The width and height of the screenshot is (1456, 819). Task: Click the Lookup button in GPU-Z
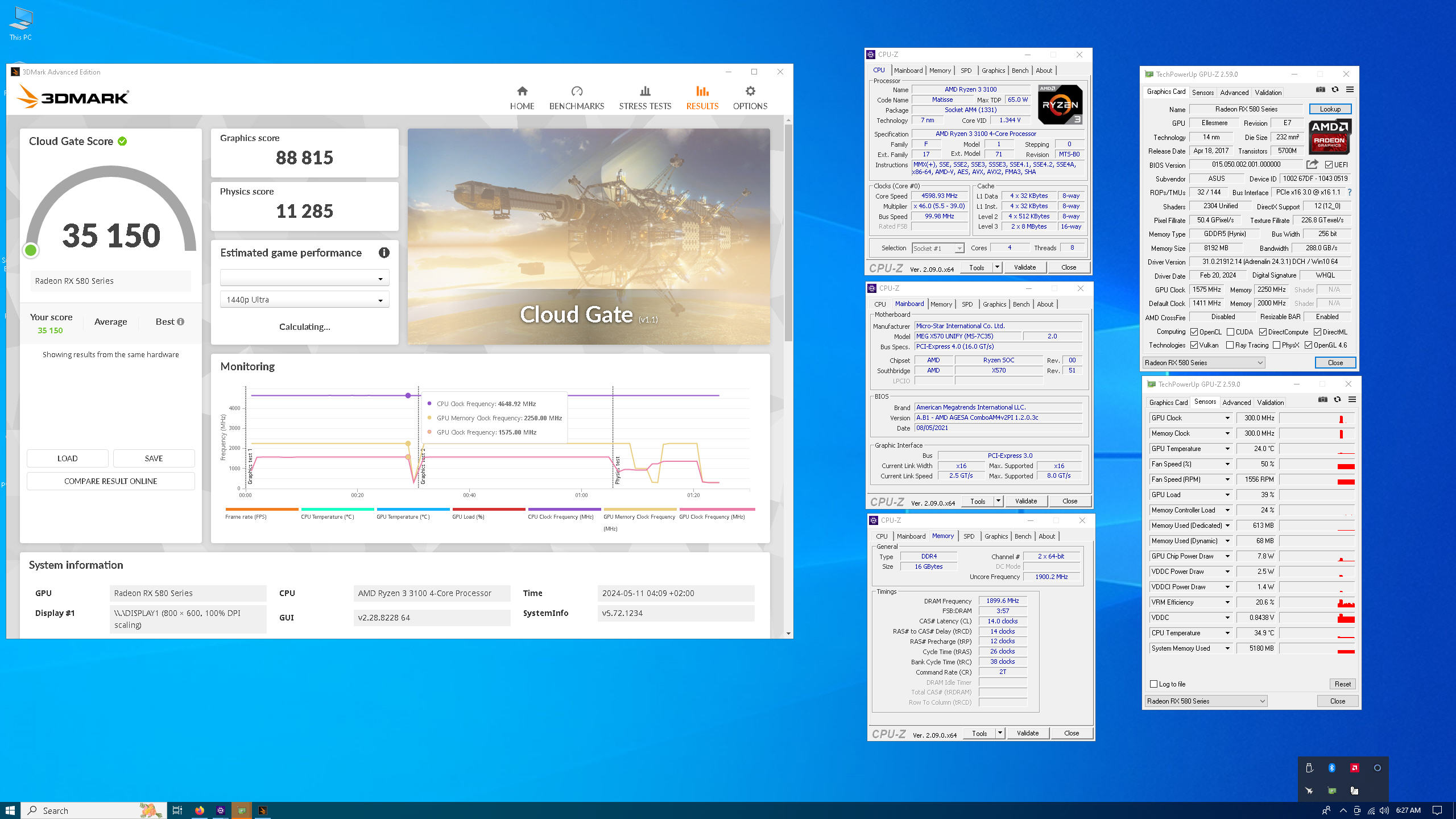tap(1330, 109)
